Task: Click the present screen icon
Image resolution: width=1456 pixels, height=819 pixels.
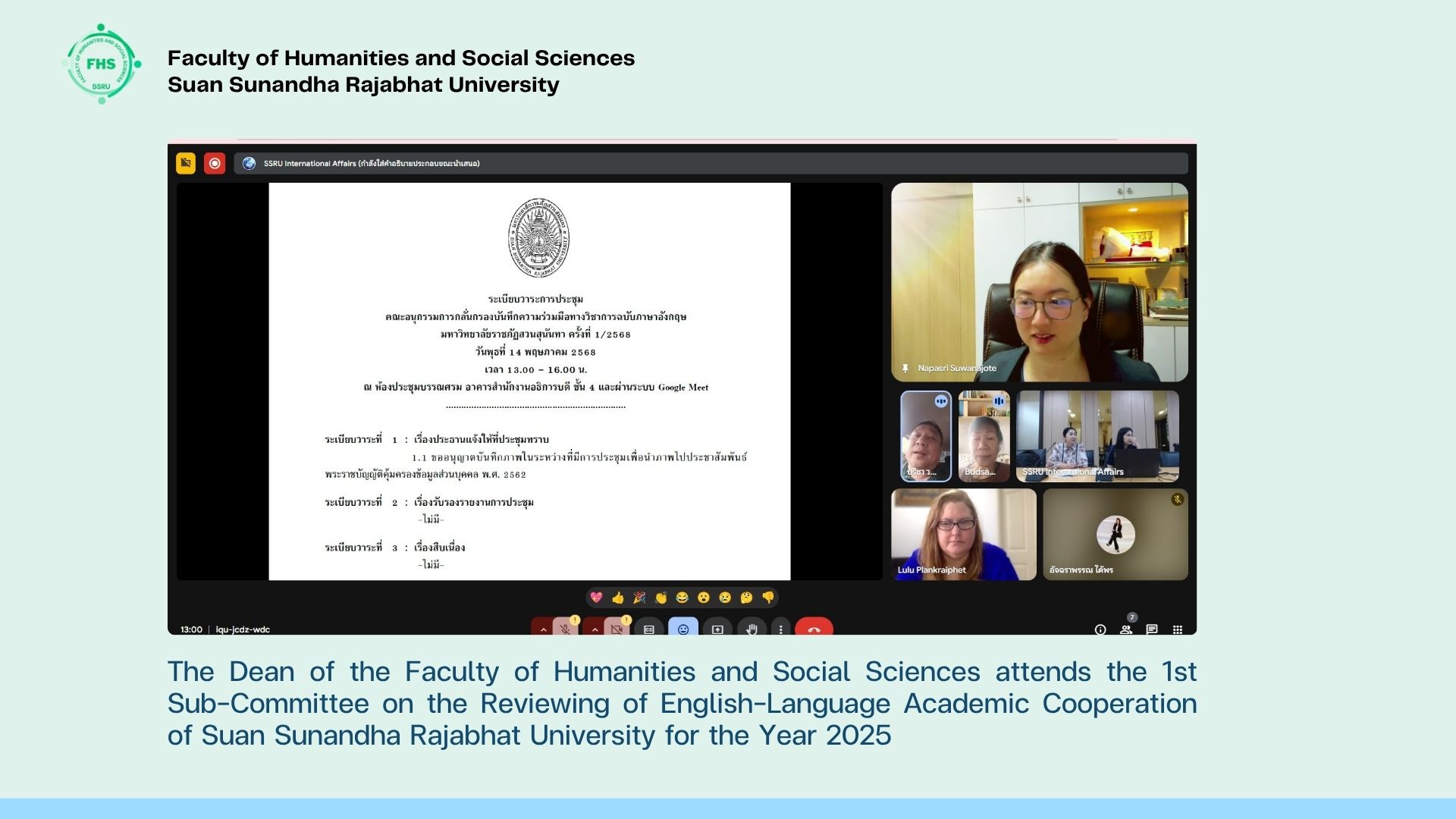Action: [717, 629]
